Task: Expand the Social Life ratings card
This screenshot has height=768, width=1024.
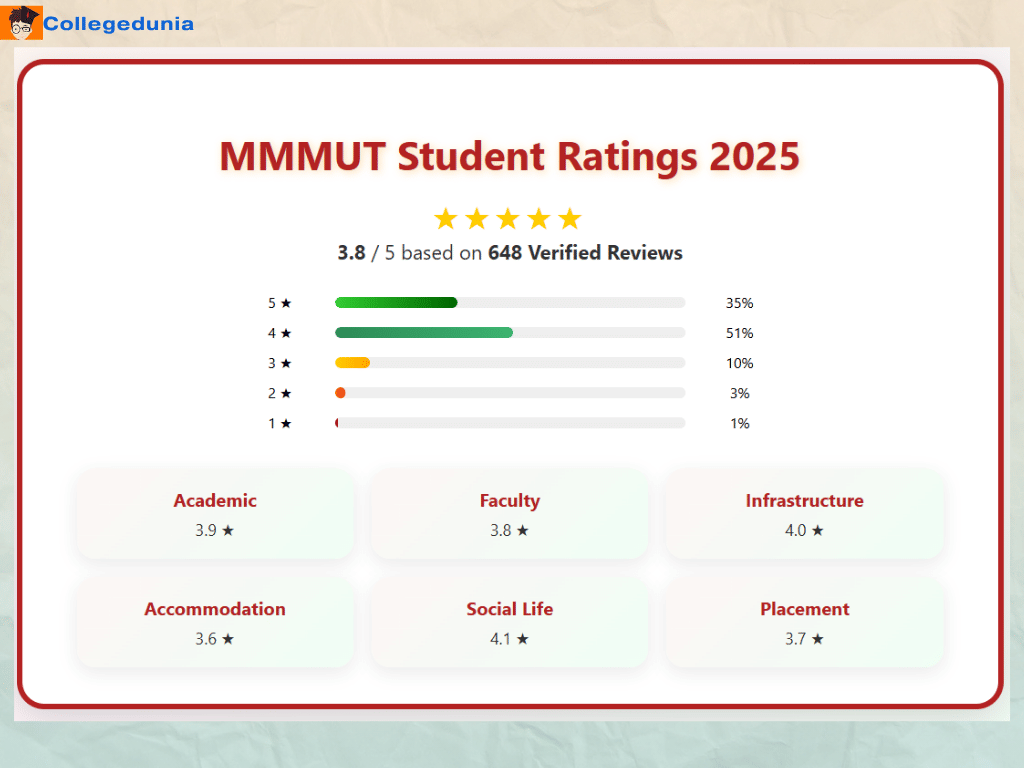Action: (x=510, y=622)
